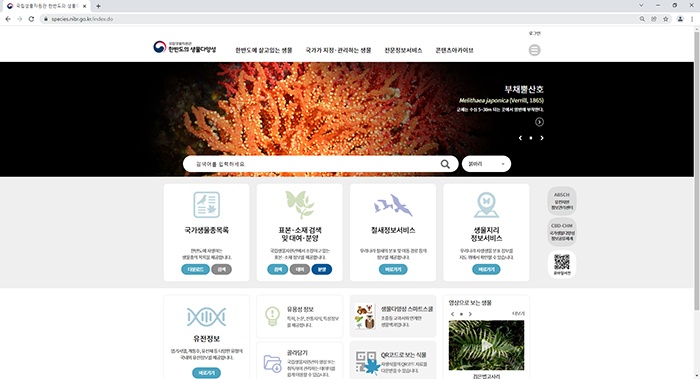Next video arrow in 영상으로 보는 생물
The height and width of the screenshot is (379, 700).
click(470, 314)
